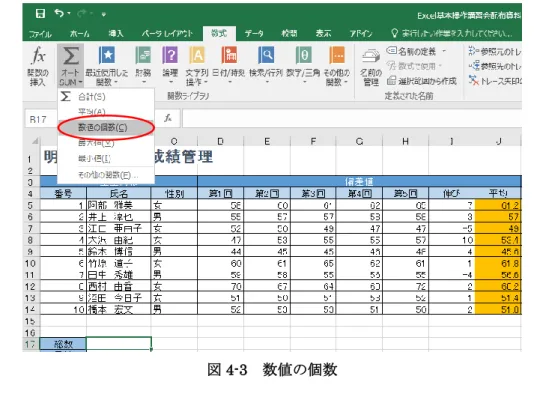This screenshot has width=534, height=394.
Task: Open the その他の関数 icon
Action: (x=336, y=55)
